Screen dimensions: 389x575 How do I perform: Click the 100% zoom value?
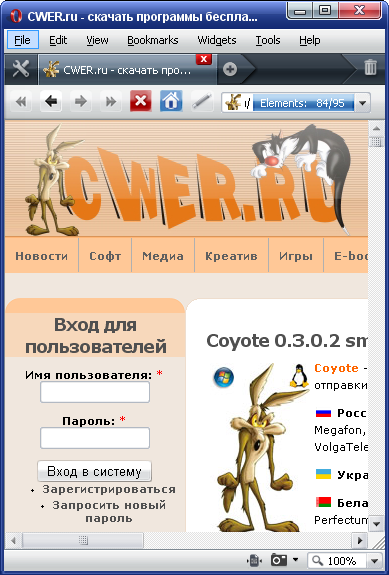[x=341, y=561]
